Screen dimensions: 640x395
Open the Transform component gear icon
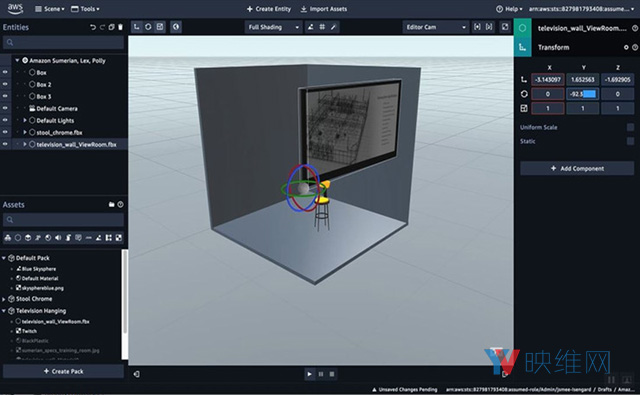coord(626,47)
